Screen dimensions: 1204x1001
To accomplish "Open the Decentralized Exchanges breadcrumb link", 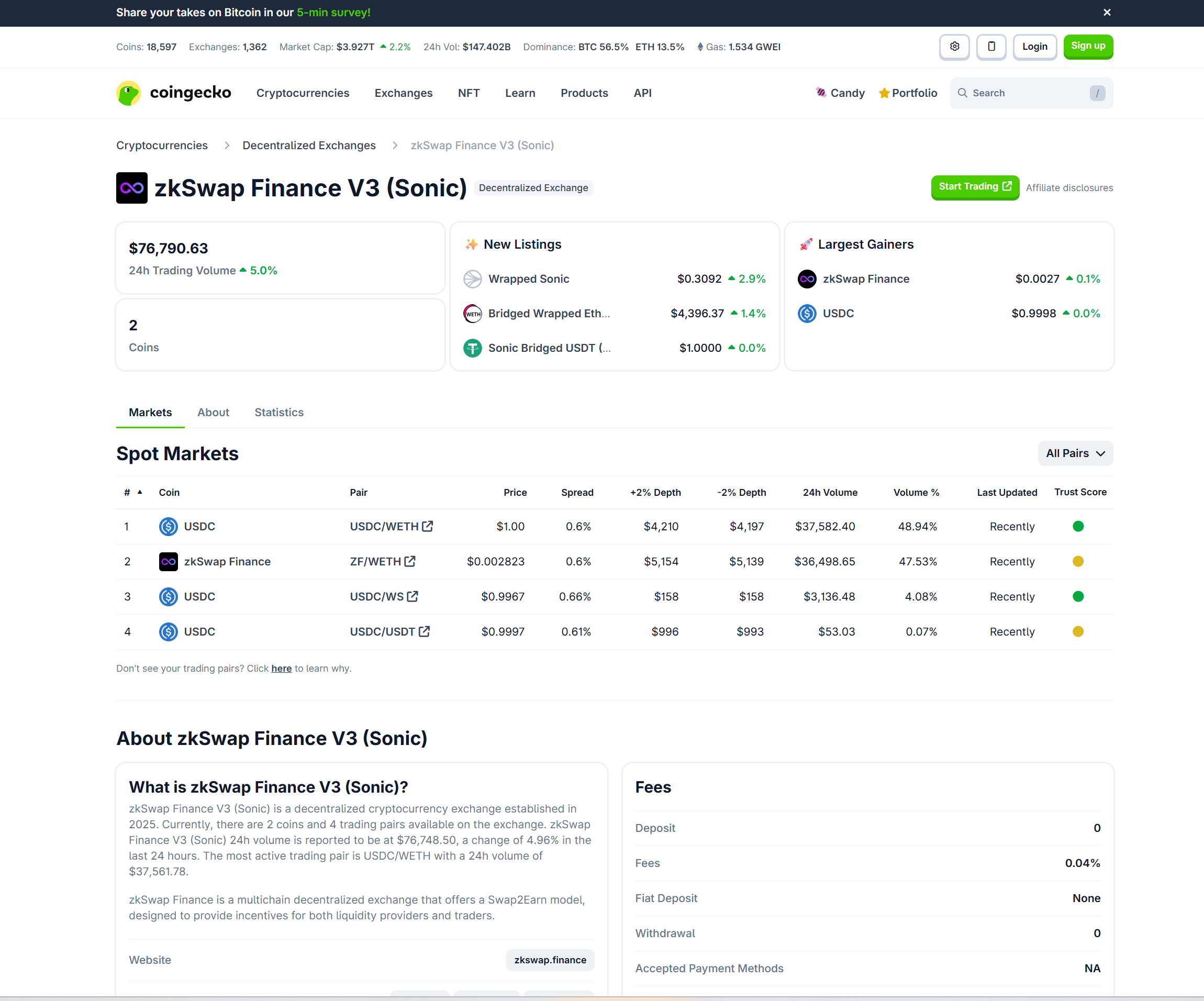I will 308,146.
